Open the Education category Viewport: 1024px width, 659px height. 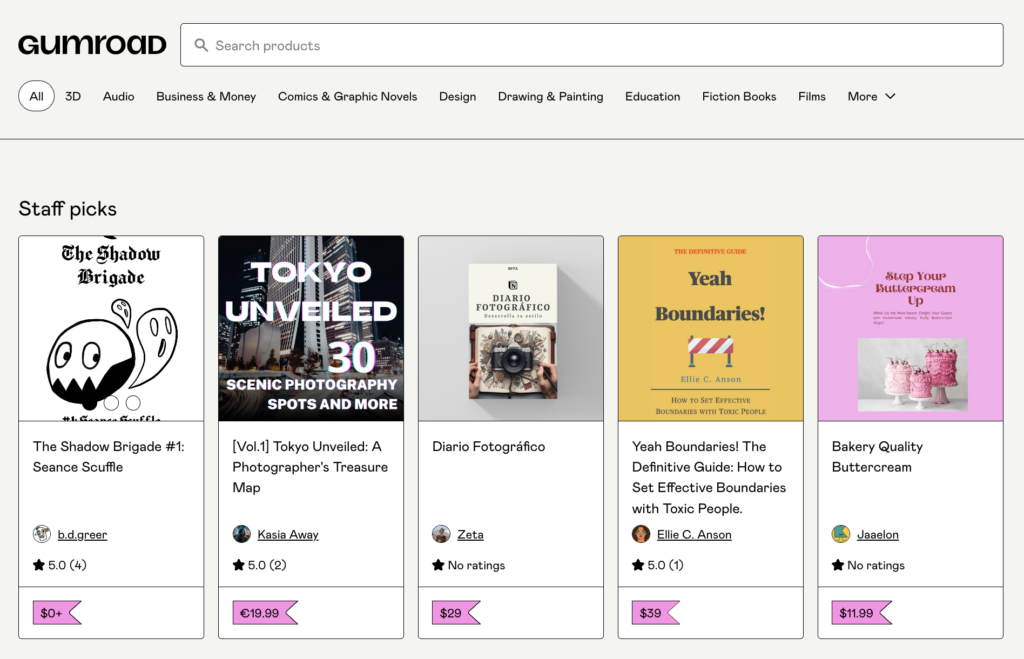(x=652, y=96)
